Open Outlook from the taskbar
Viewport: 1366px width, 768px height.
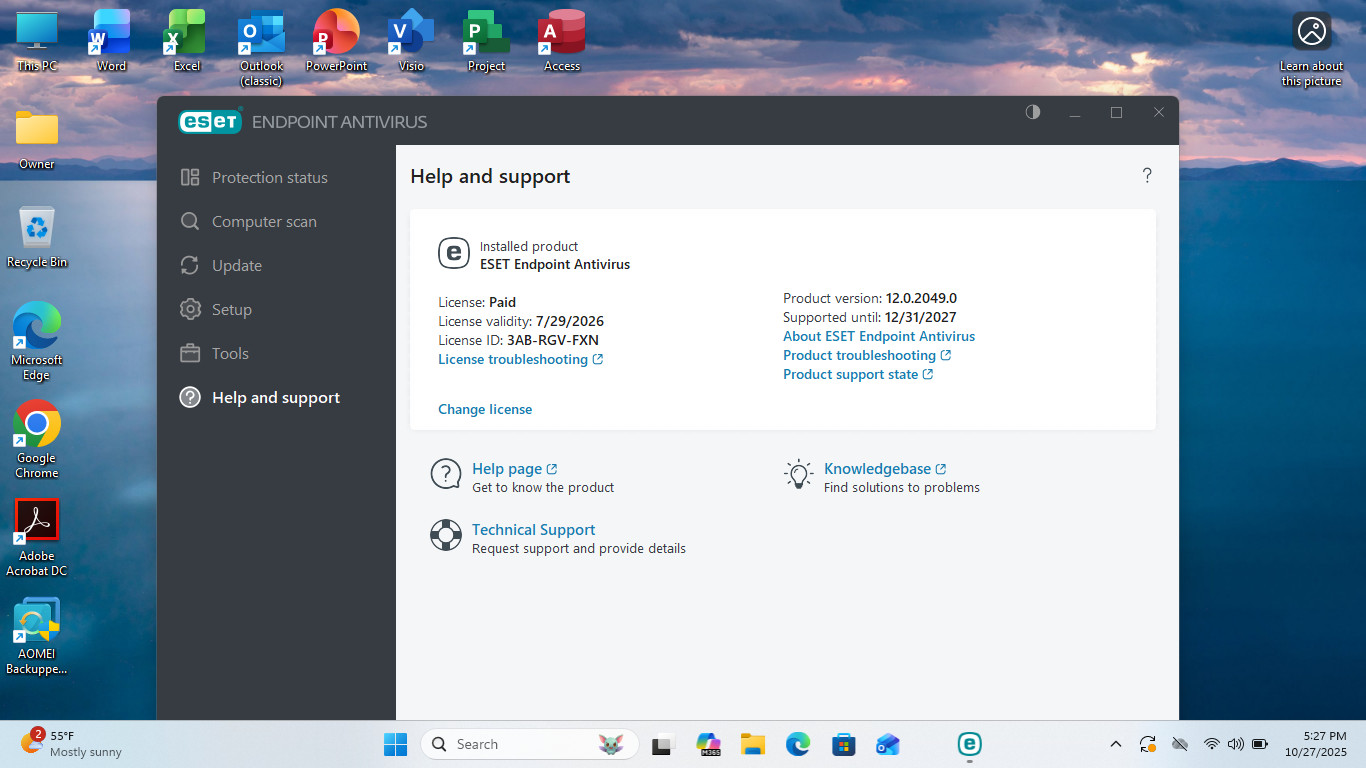[887, 744]
